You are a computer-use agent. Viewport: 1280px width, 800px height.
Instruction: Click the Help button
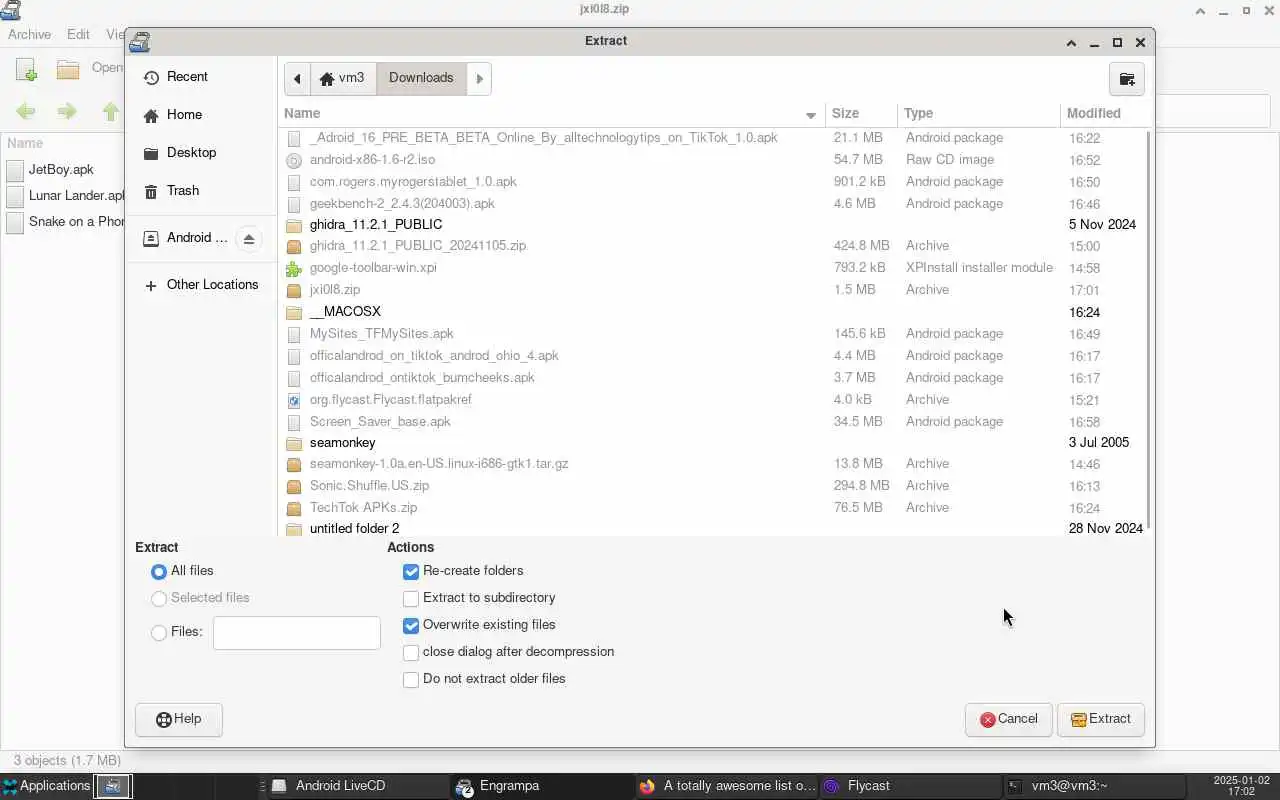pyautogui.click(x=179, y=719)
